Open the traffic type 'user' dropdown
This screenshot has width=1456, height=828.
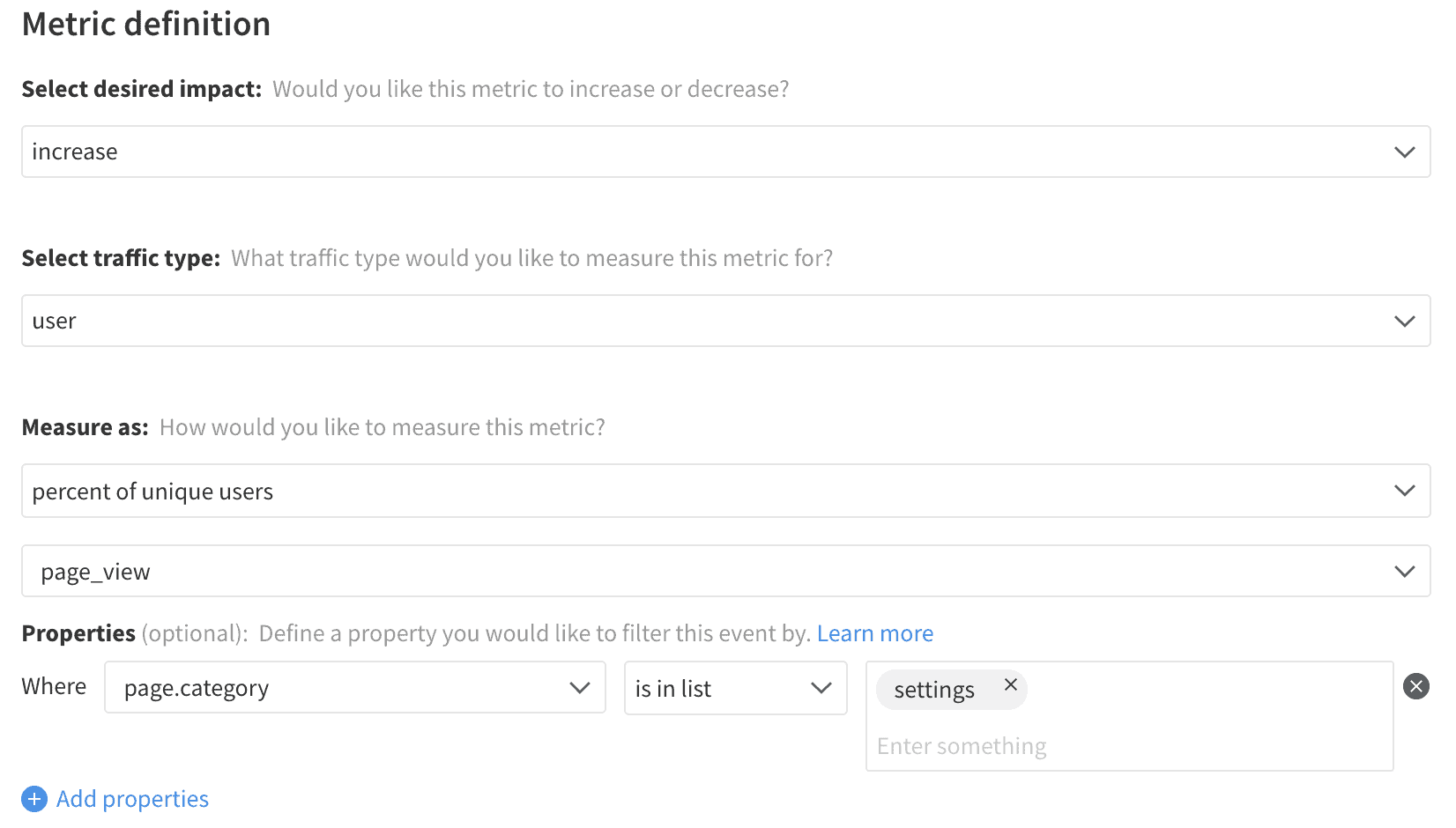[x=726, y=321]
